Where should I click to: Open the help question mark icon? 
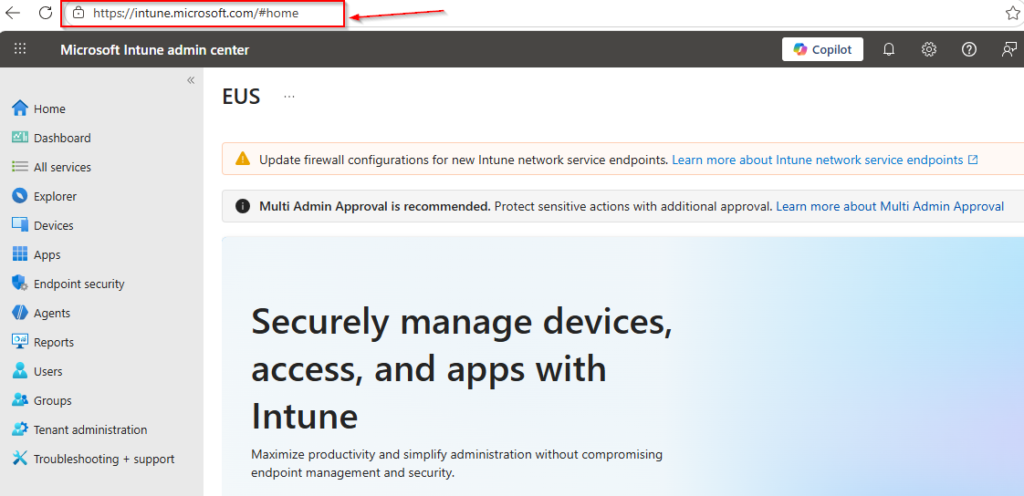pos(969,50)
